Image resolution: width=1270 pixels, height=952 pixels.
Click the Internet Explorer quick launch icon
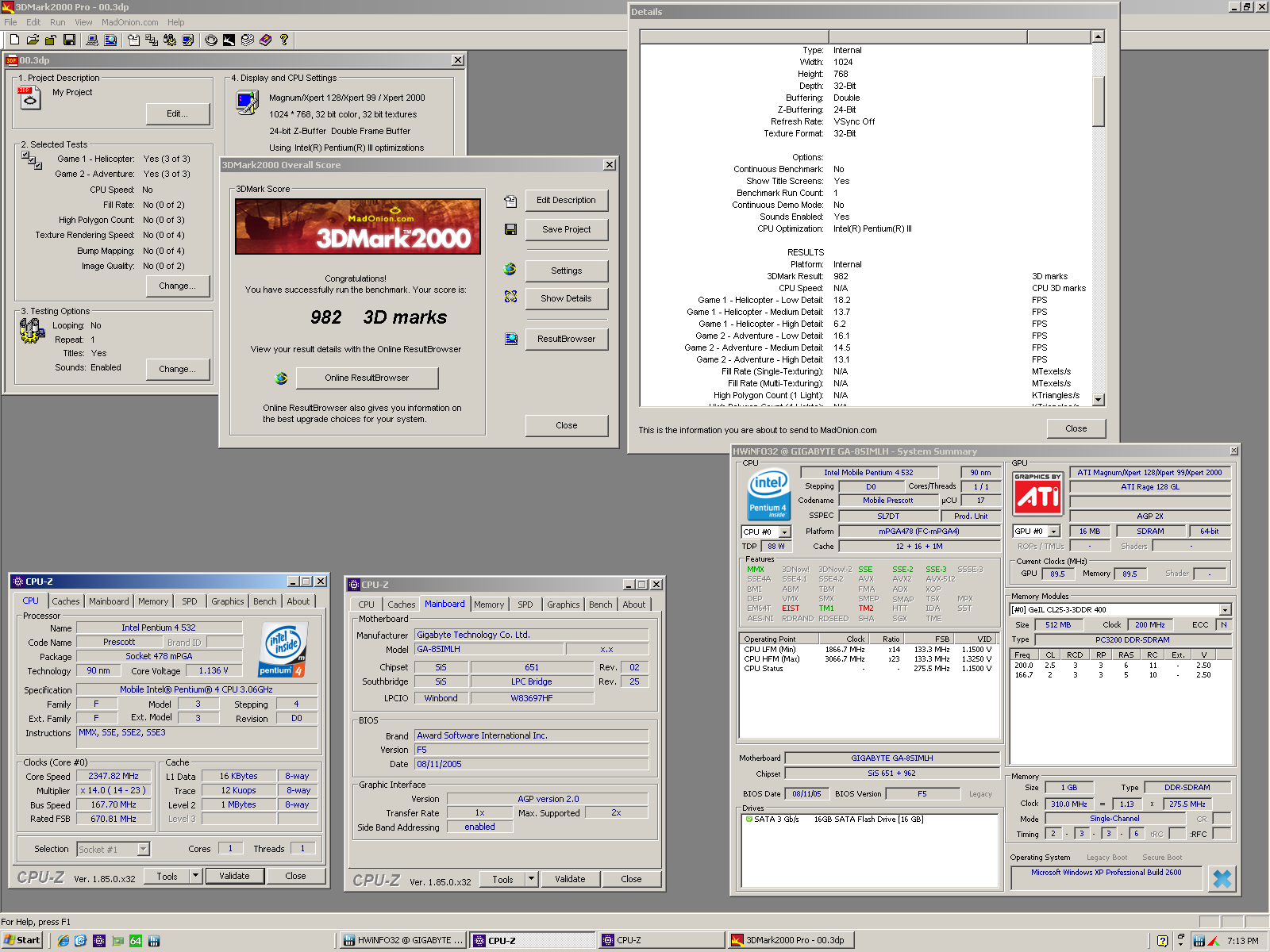(63, 941)
